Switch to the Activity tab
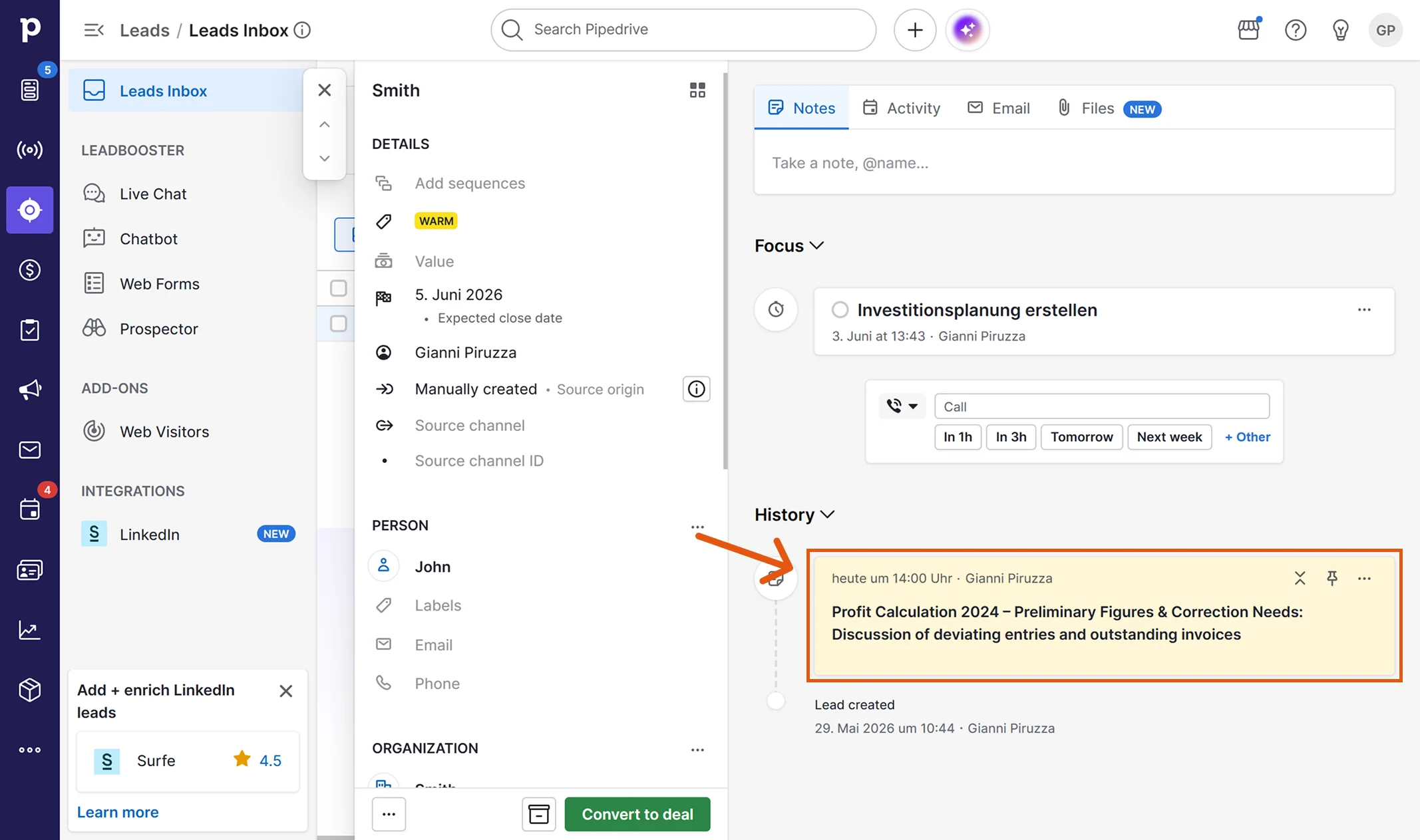 (x=902, y=108)
